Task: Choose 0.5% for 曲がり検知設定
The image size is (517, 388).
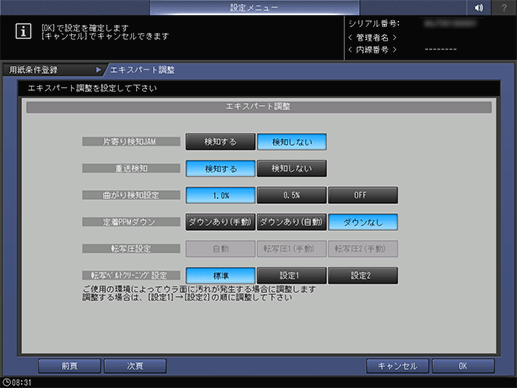Action: tap(292, 195)
